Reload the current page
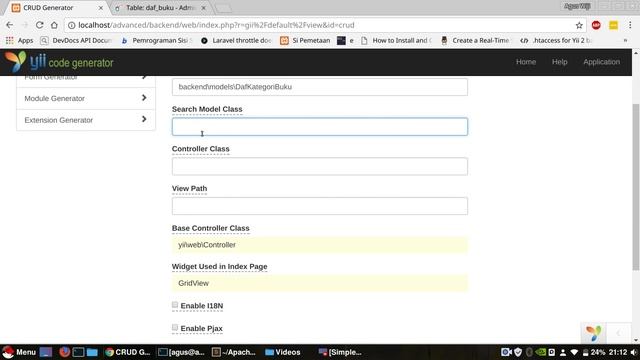Viewport: 640px width, 360px height. coord(39,25)
